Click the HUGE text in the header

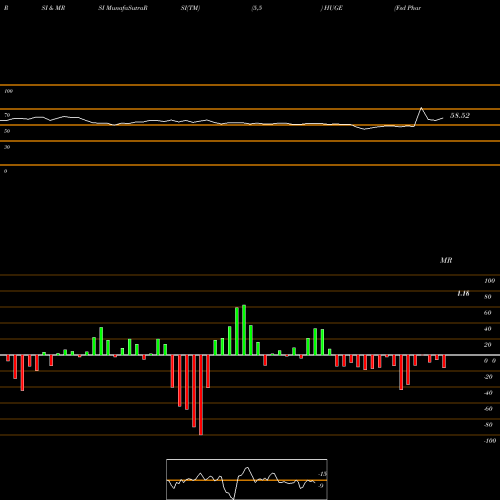tap(332, 8)
